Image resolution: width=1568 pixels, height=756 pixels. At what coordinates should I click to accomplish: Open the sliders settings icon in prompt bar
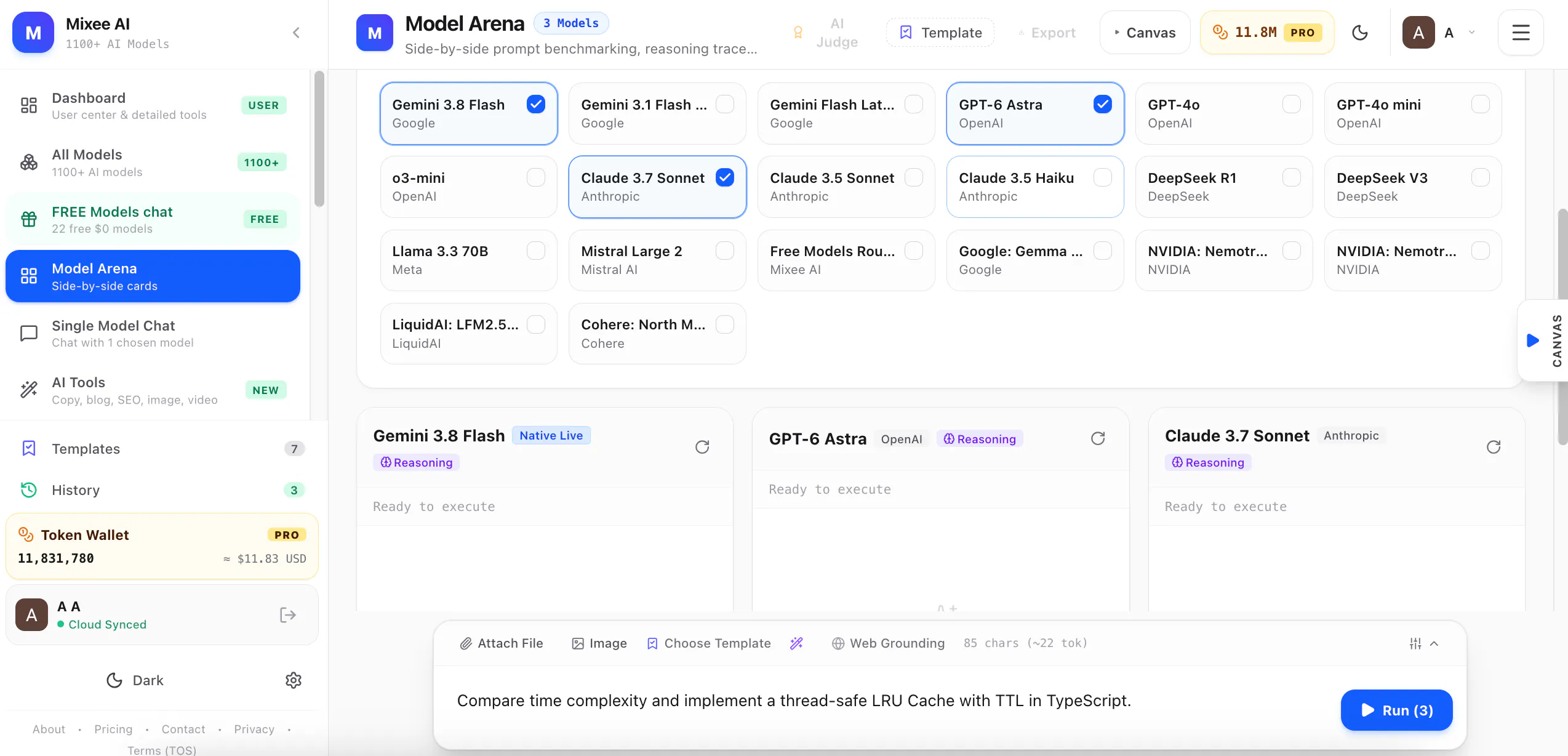[x=1415, y=643]
